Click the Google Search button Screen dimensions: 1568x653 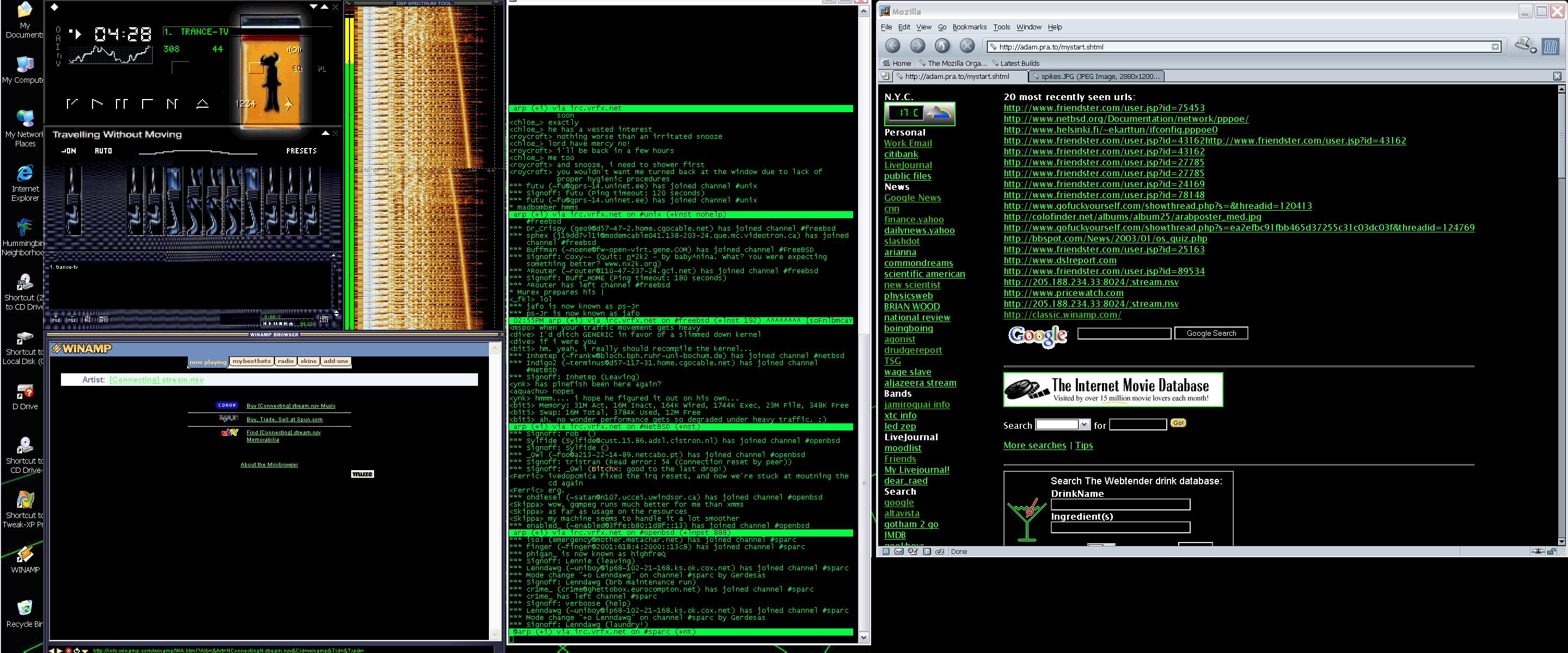1211,334
